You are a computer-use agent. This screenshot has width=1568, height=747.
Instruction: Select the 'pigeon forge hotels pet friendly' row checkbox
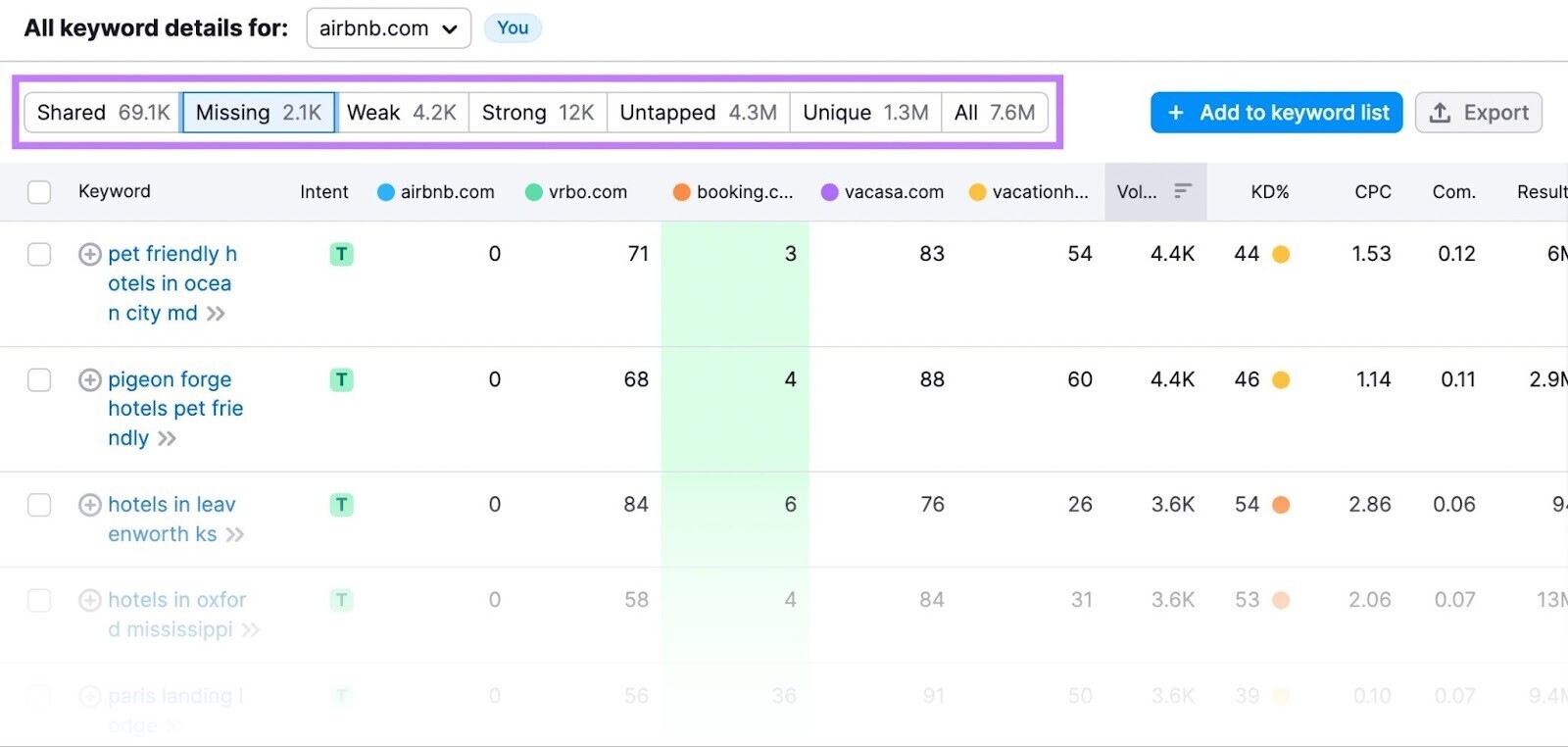(x=39, y=380)
